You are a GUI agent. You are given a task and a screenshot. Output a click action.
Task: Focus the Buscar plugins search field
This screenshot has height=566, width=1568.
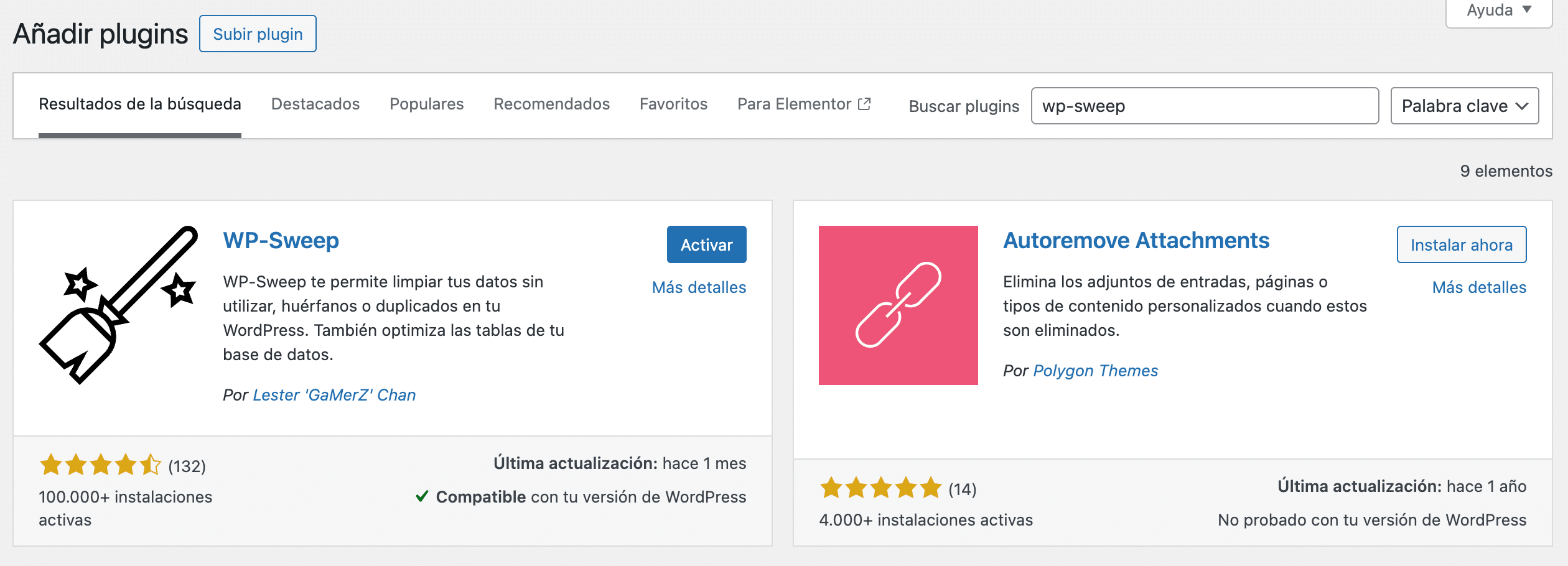tap(1204, 106)
